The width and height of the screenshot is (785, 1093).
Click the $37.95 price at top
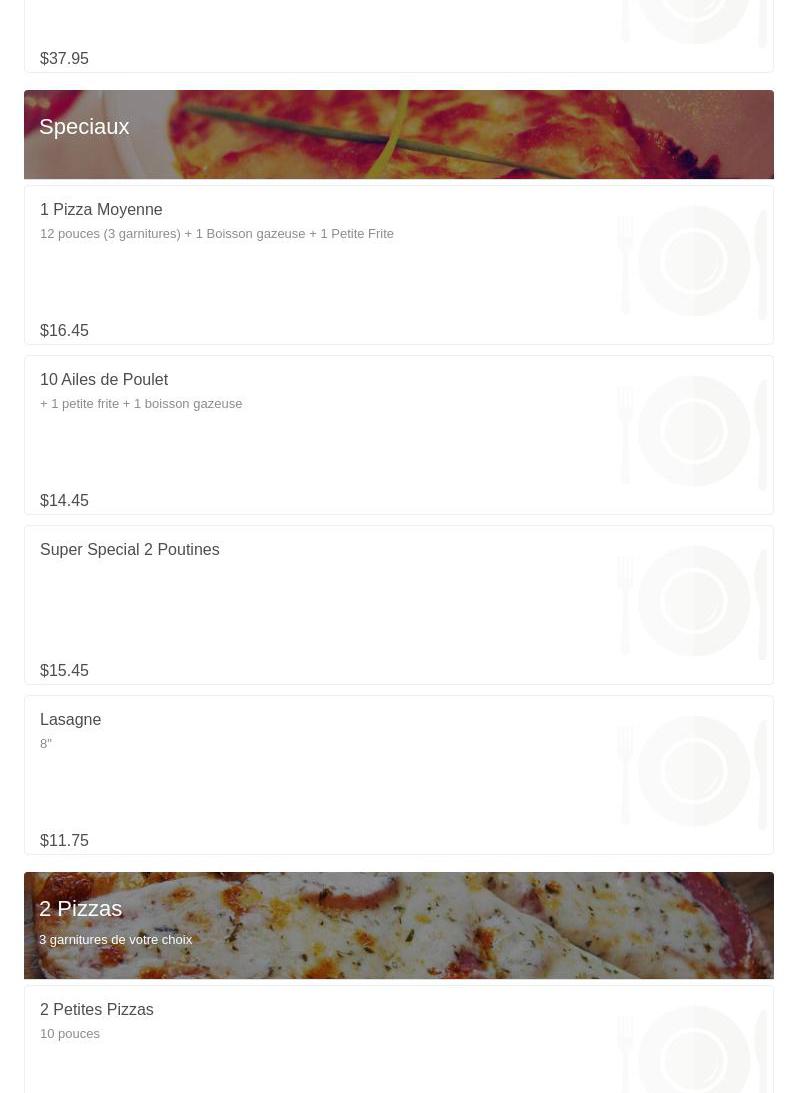pos(64,59)
